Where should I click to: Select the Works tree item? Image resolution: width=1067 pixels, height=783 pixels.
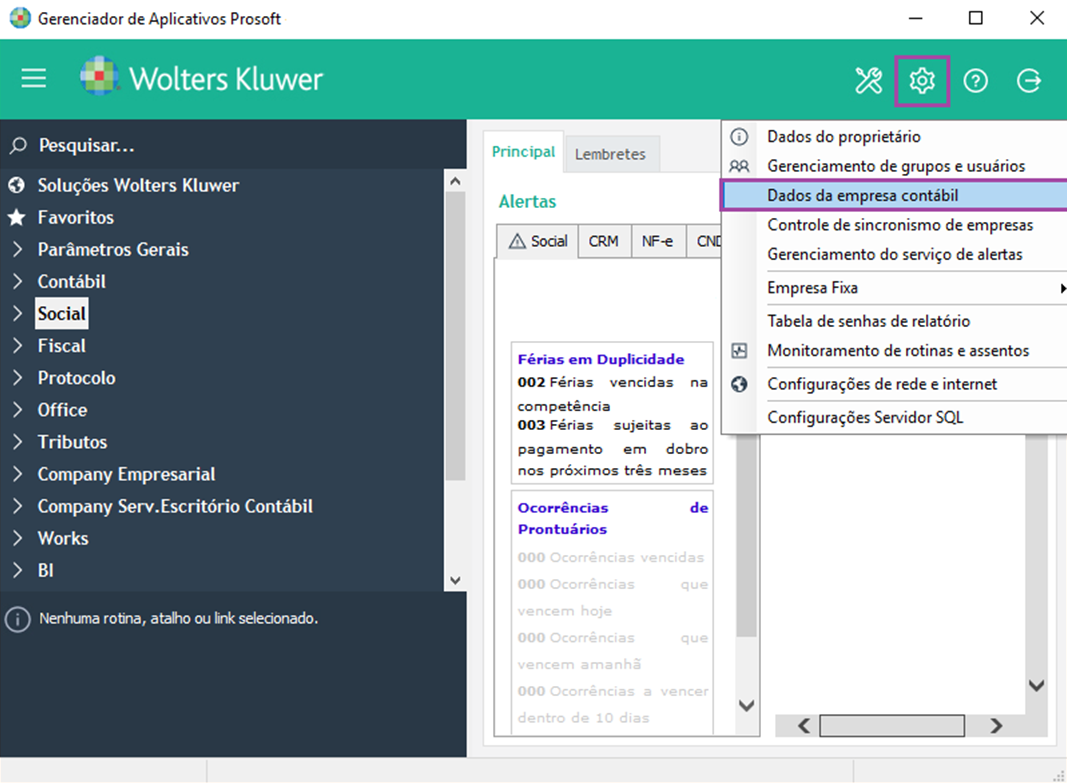63,538
